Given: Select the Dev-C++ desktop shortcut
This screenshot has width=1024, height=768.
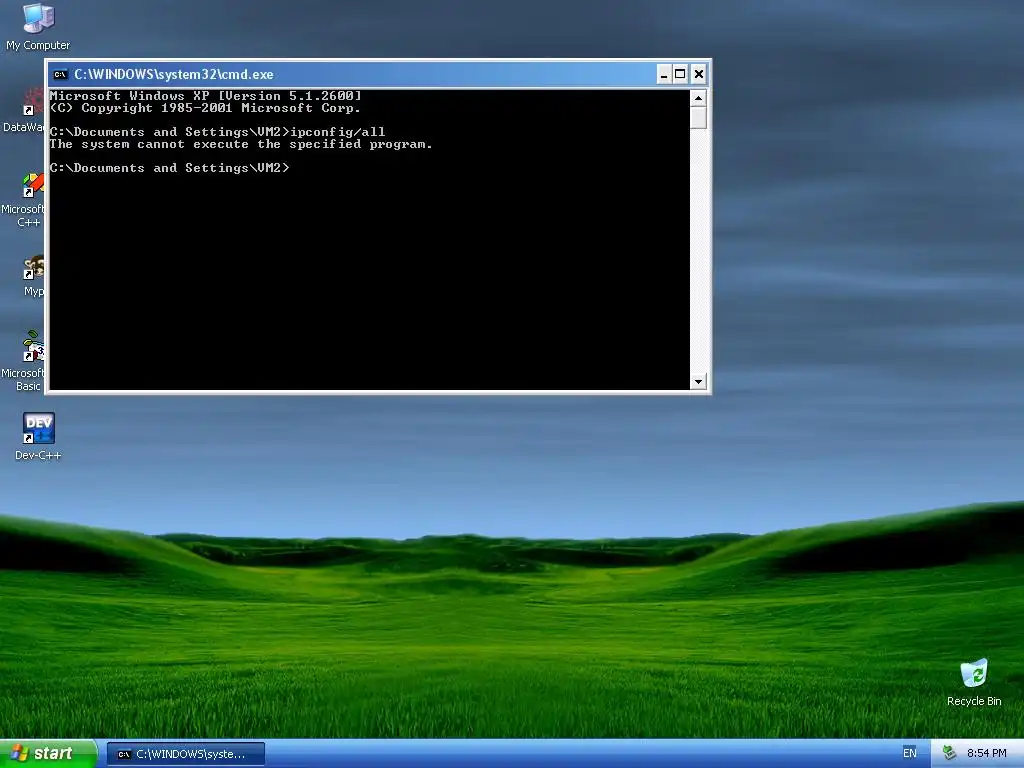Looking at the screenshot, I should click(x=38, y=436).
